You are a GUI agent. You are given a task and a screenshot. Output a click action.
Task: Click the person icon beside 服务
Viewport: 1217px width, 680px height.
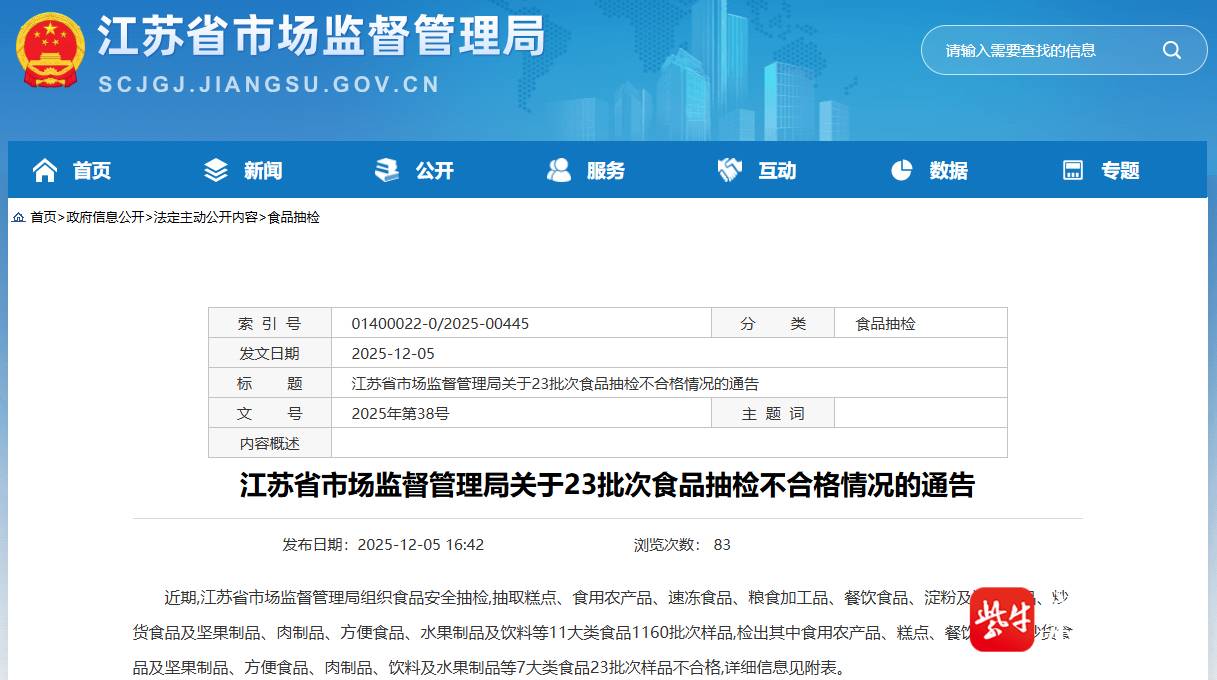559,171
